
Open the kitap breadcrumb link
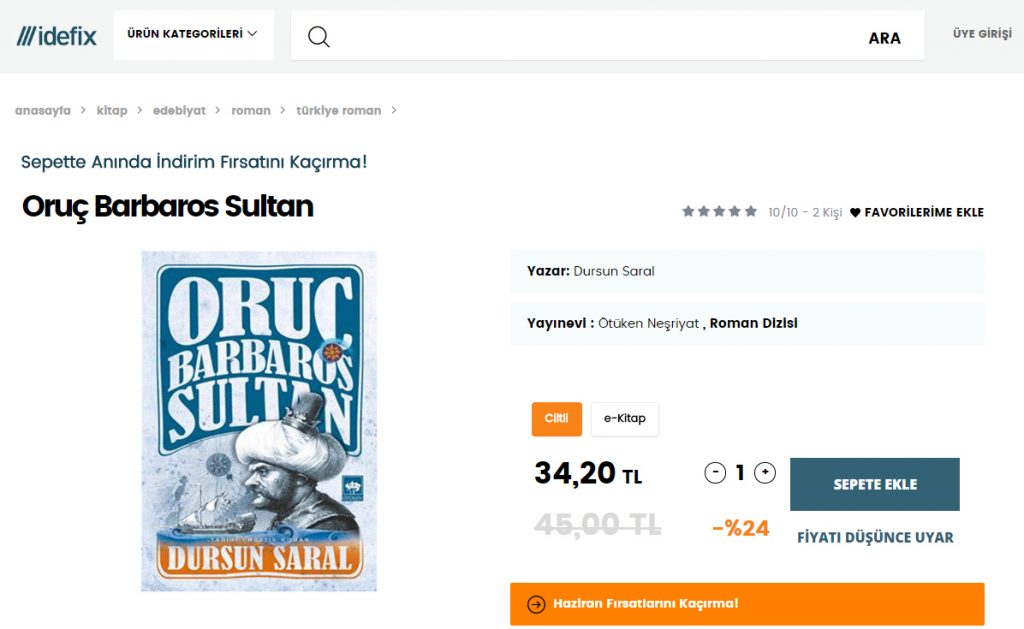tap(112, 110)
